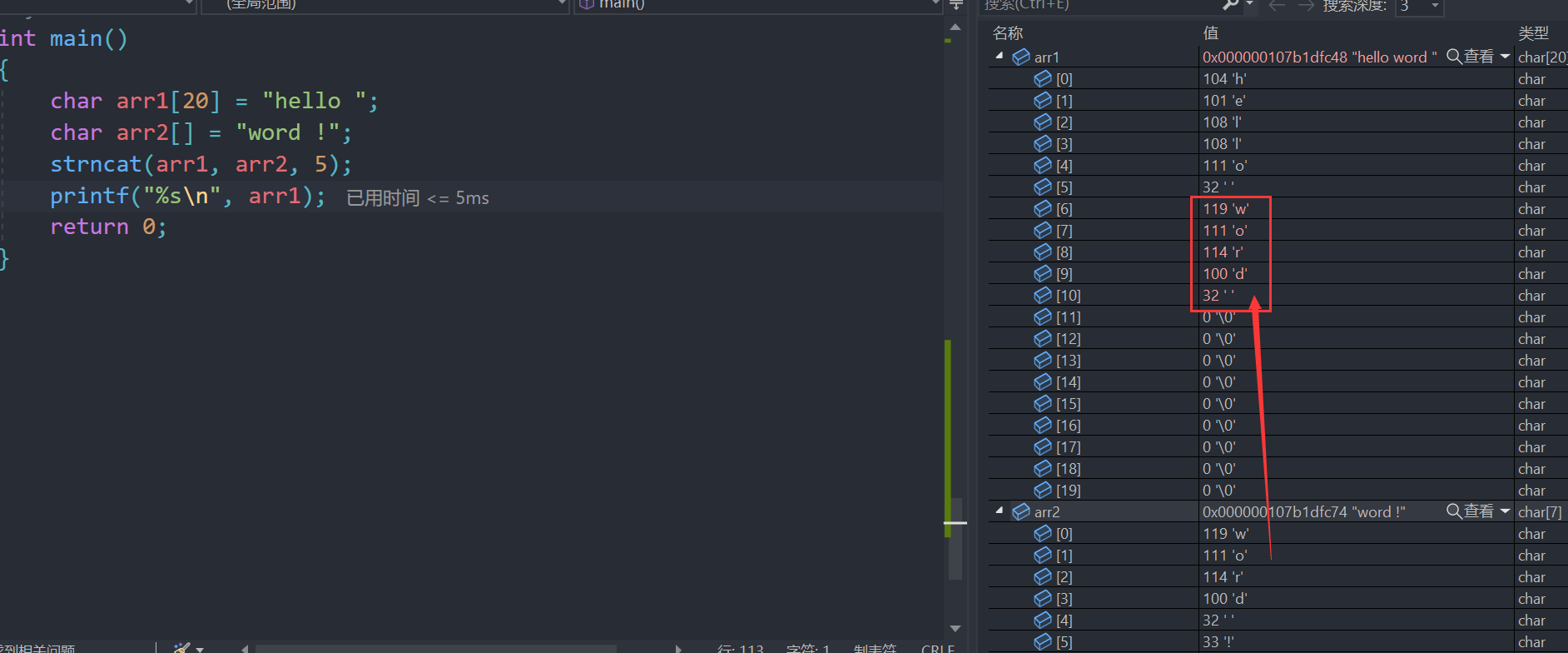1568x653 pixels.
Task: Click the icon of arr1 element [8]
Action: pyautogui.click(x=1043, y=252)
